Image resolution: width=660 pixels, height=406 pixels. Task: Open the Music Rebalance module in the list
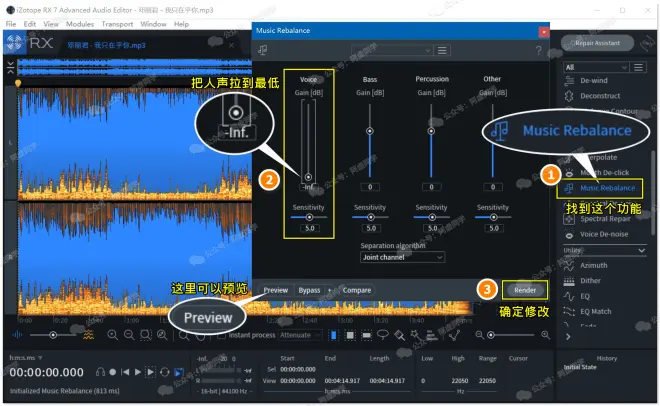[606, 187]
